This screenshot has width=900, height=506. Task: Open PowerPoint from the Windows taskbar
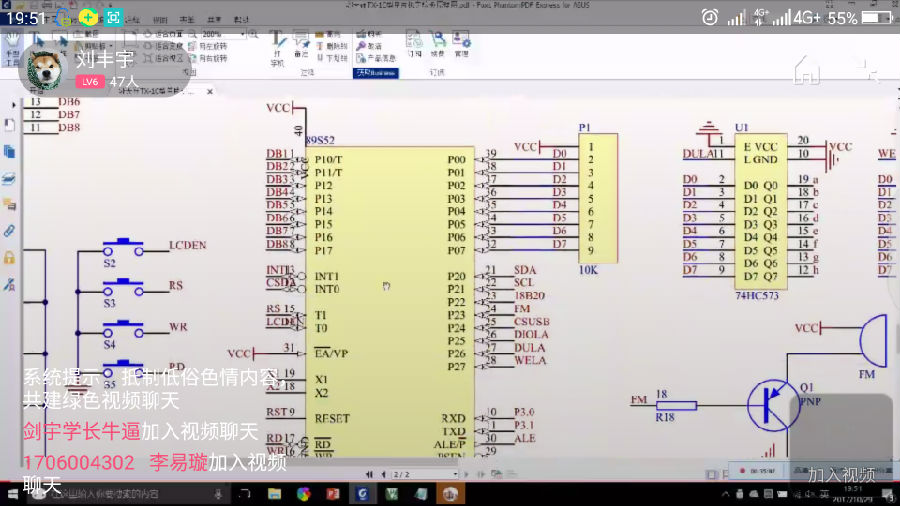click(332, 493)
